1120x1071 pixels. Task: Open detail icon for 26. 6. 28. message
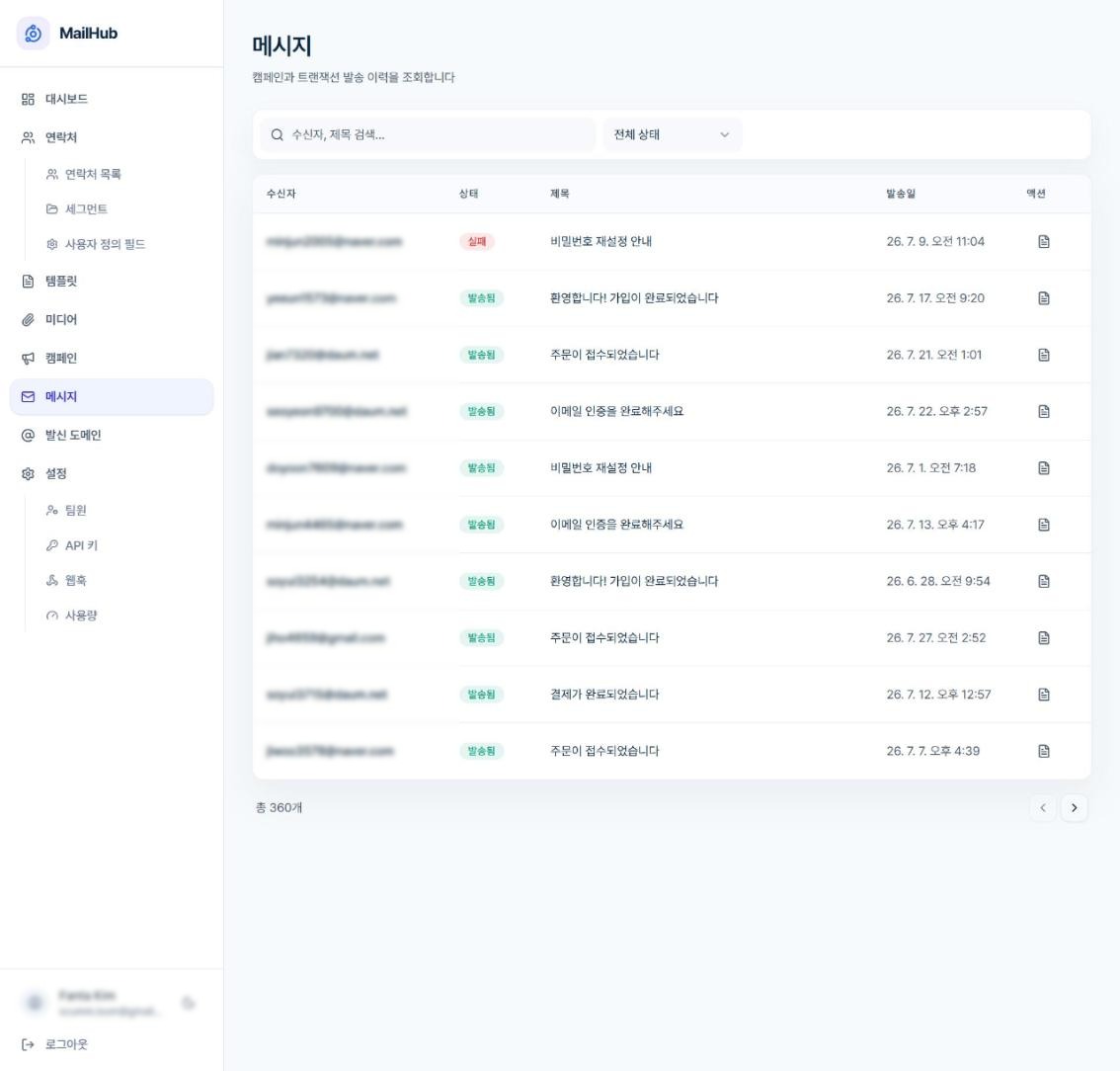(1044, 581)
